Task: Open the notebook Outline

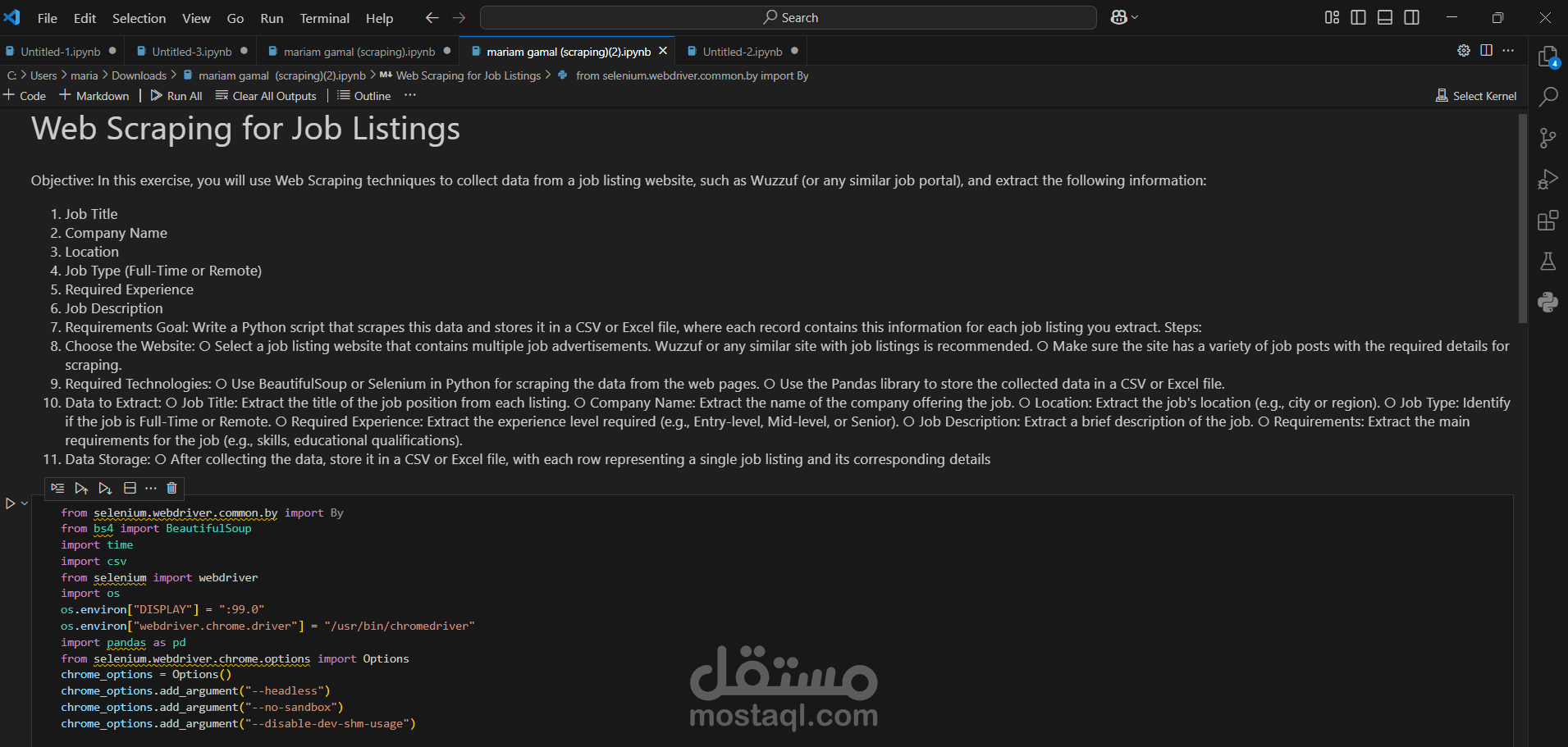Action: (x=364, y=96)
